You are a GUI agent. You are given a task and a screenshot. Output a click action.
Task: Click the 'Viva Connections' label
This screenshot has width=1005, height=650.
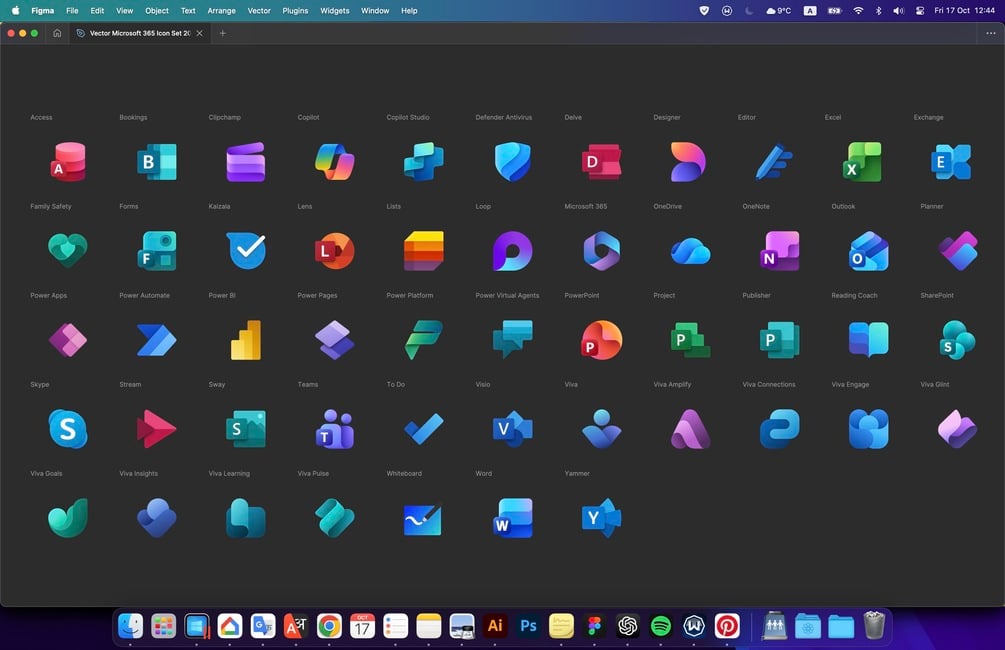coord(768,385)
